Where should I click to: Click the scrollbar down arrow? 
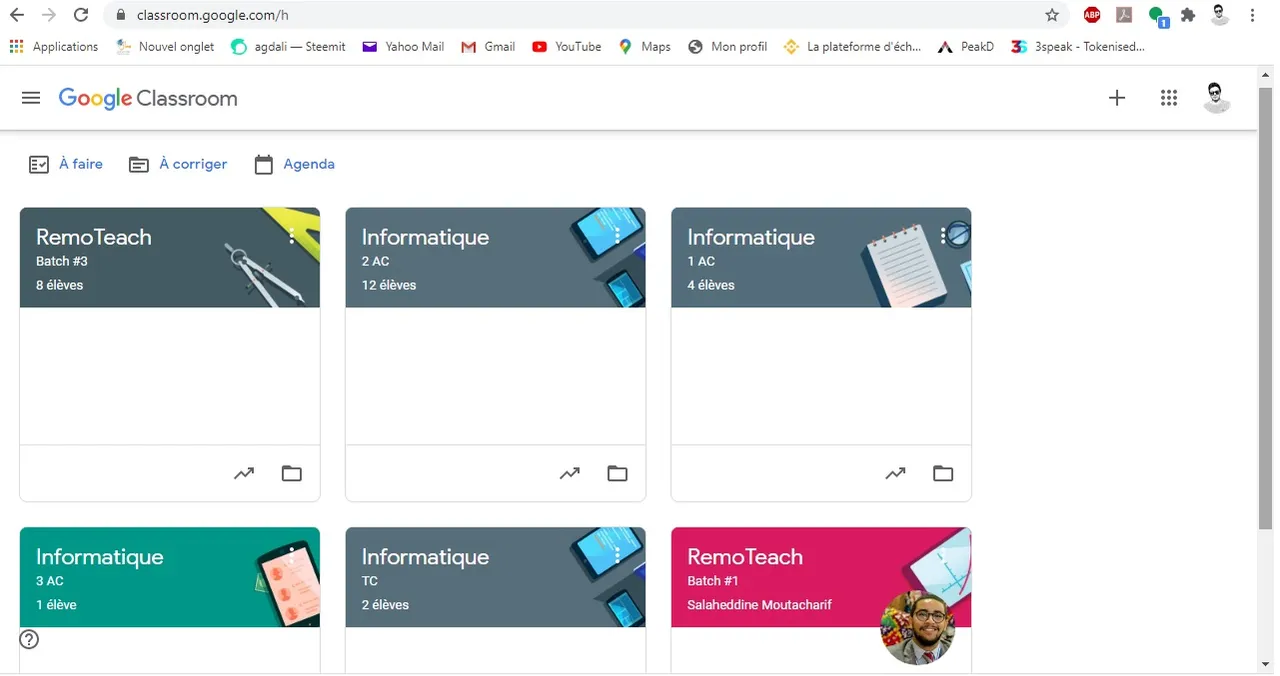point(1266,665)
